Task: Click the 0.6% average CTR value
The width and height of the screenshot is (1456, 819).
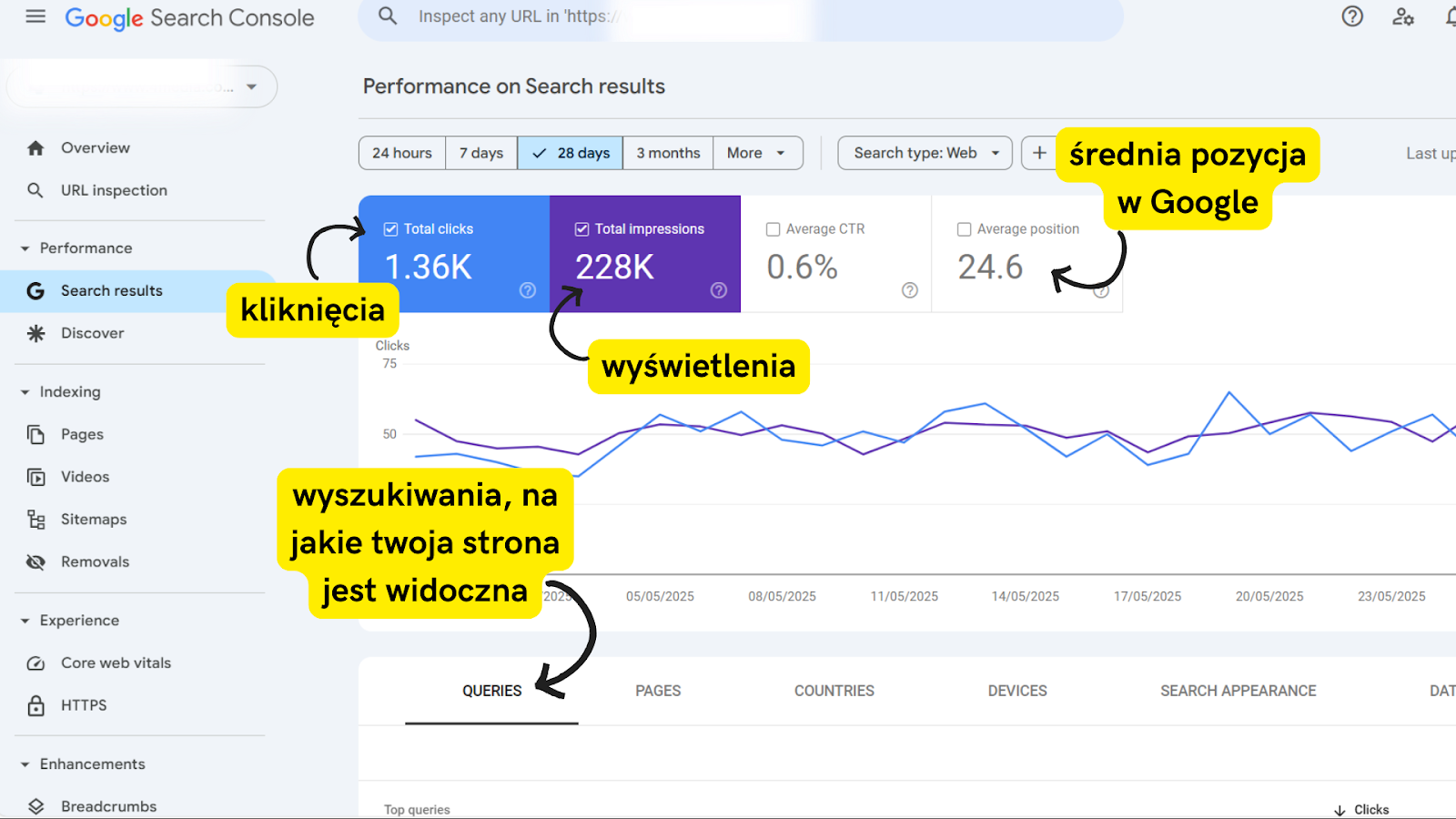Action: click(x=802, y=267)
